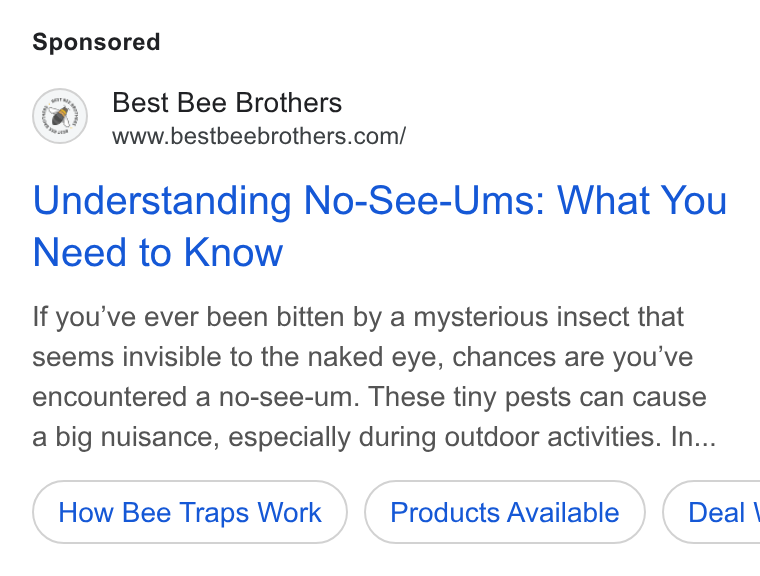This screenshot has width=760, height=576.
Task: Open the 'Understanding No-See-Ums' headline link
Action: coord(380,226)
